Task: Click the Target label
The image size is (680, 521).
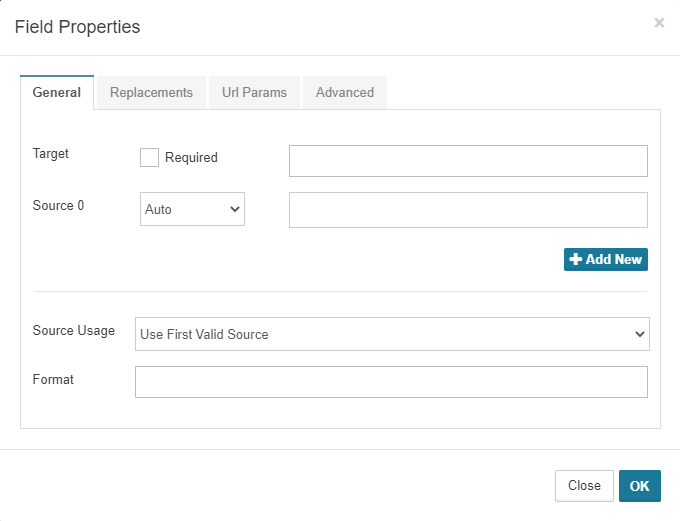Action: pyautogui.click(x=51, y=154)
